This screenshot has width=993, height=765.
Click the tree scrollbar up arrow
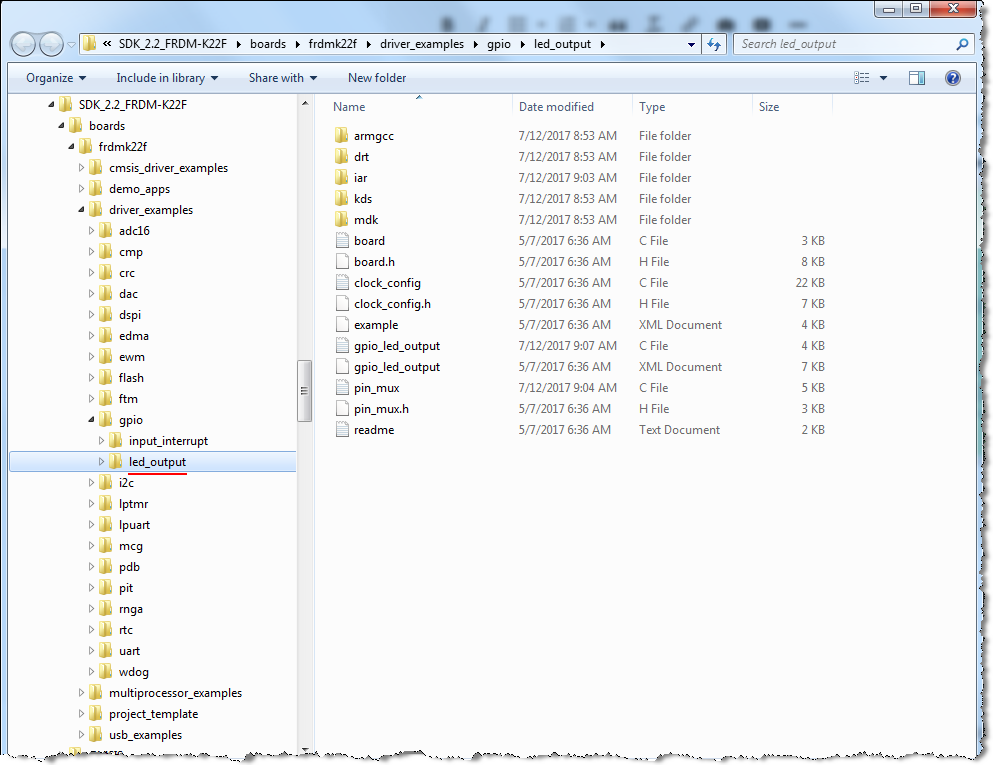coord(305,103)
